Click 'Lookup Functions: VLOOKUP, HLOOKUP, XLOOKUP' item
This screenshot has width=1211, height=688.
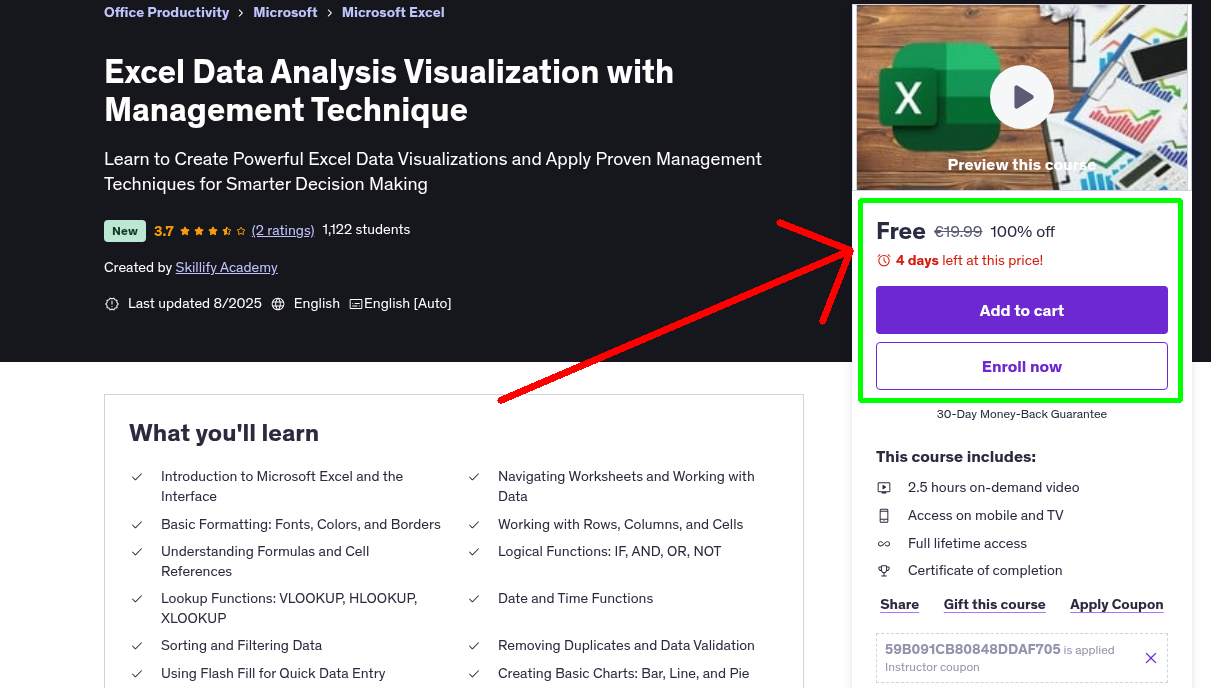click(289, 608)
